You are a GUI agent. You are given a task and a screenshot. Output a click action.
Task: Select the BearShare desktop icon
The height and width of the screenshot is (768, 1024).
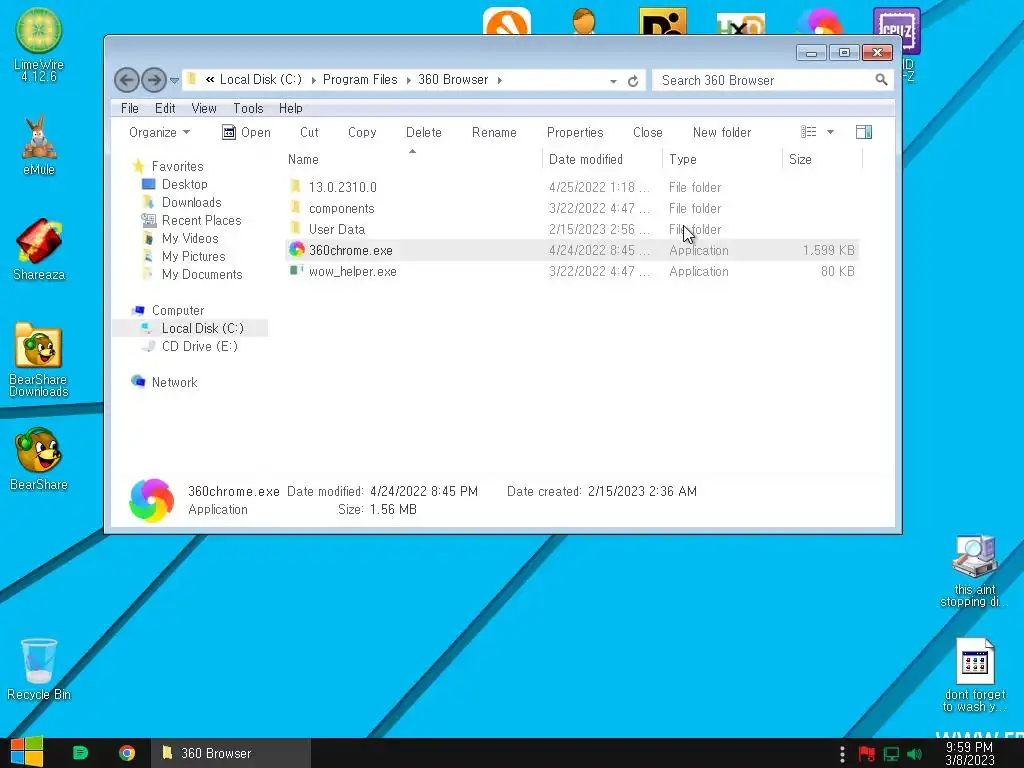click(x=39, y=458)
